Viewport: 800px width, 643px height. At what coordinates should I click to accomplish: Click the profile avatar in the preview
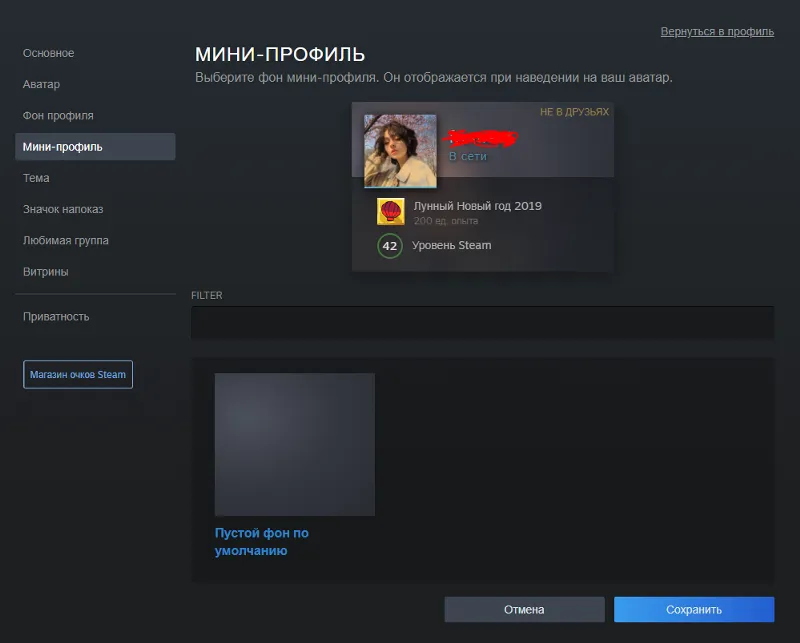tap(400, 151)
